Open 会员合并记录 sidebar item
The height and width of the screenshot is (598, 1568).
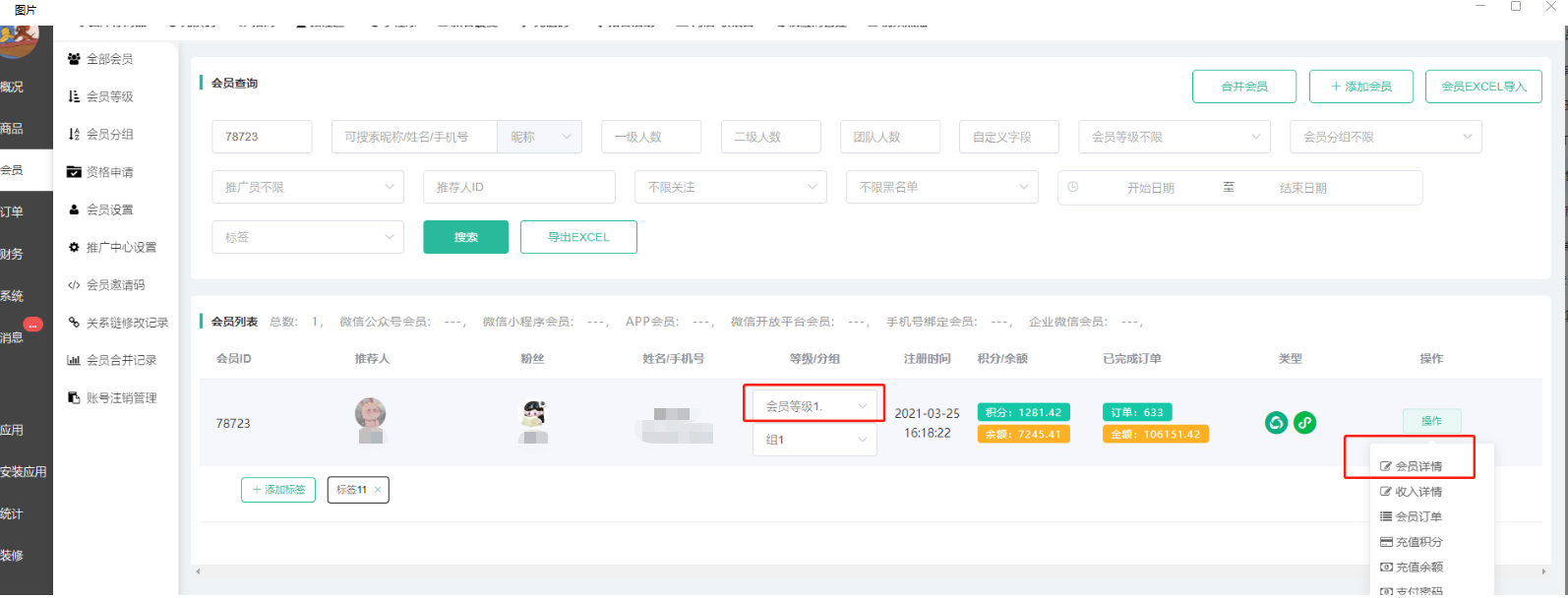point(120,360)
